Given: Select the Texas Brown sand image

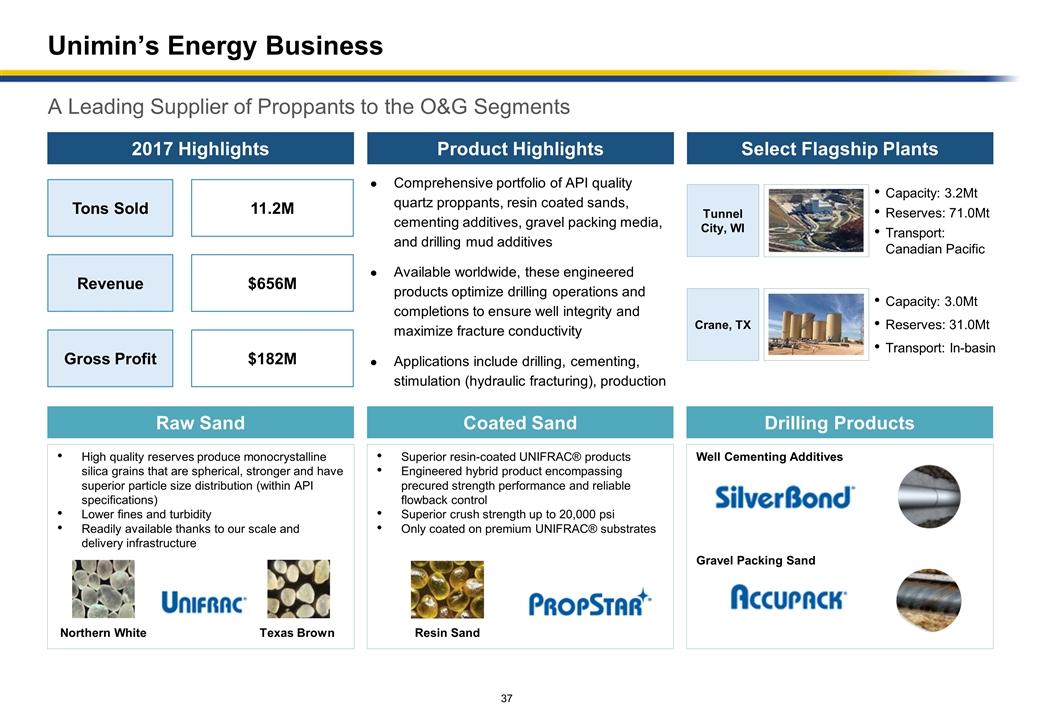Looking at the screenshot, I should pyautogui.click(x=298, y=589).
